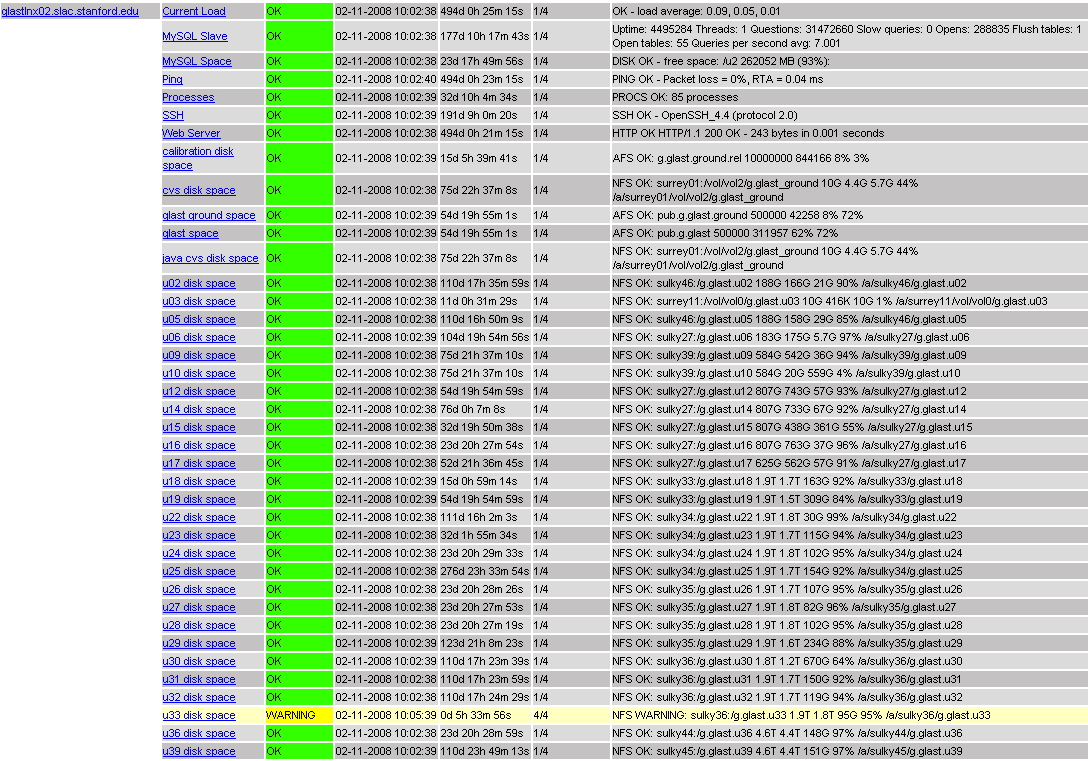This screenshot has height=761, width=1088.
Task: Click the green OK cell for Ping
Action: tap(299, 79)
